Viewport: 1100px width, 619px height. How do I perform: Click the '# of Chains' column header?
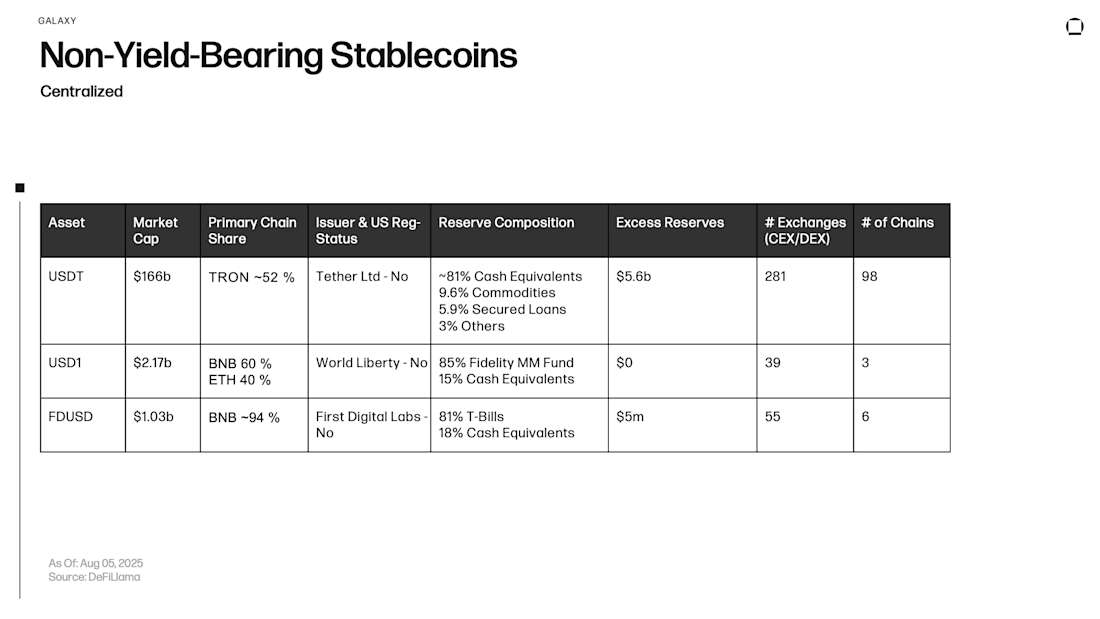tap(898, 223)
